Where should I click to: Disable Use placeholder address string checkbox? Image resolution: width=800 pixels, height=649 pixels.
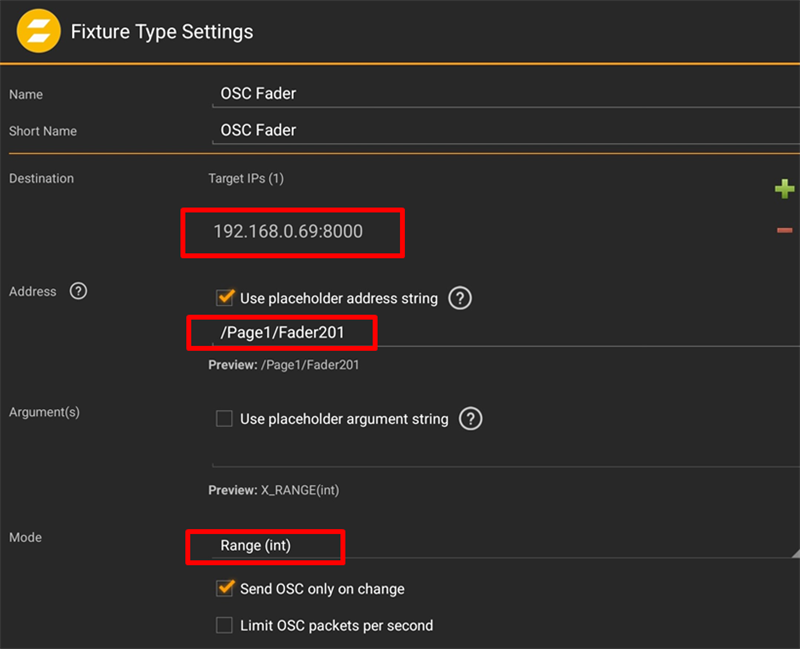click(x=225, y=298)
